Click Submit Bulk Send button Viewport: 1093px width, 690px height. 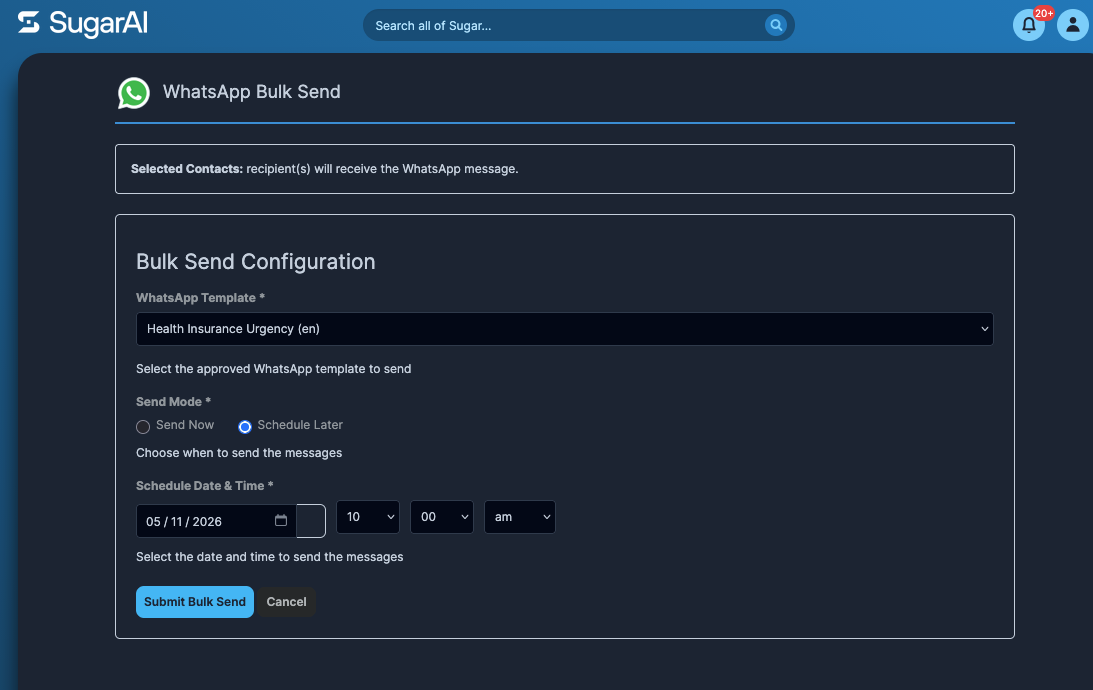pyautogui.click(x=194, y=601)
